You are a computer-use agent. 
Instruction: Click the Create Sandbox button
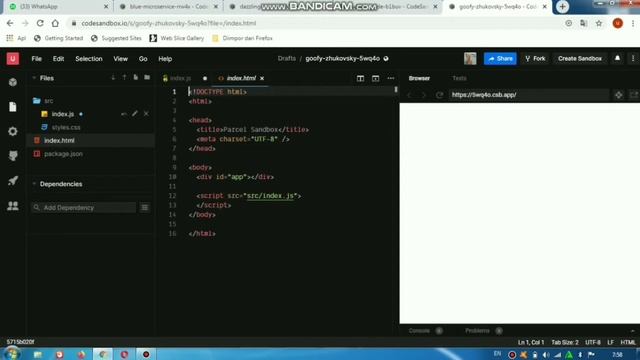pos(580,58)
